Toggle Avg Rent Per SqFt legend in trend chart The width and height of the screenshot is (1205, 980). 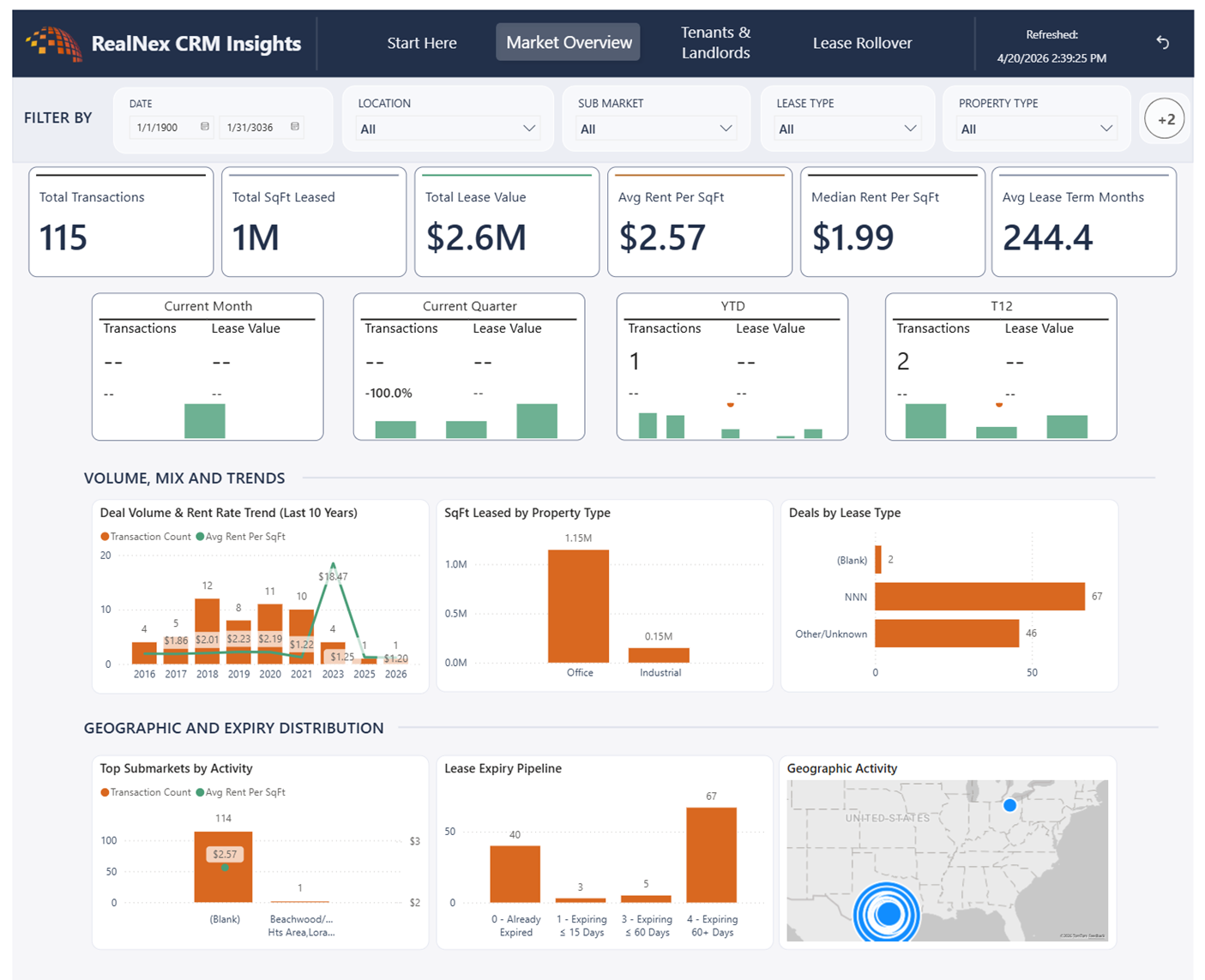click(x=241, y=537)
